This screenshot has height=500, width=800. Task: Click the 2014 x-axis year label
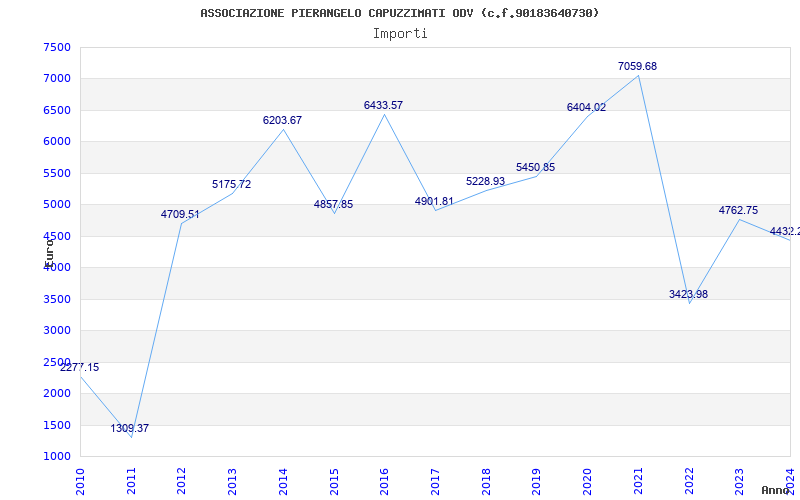coord(283,482)
